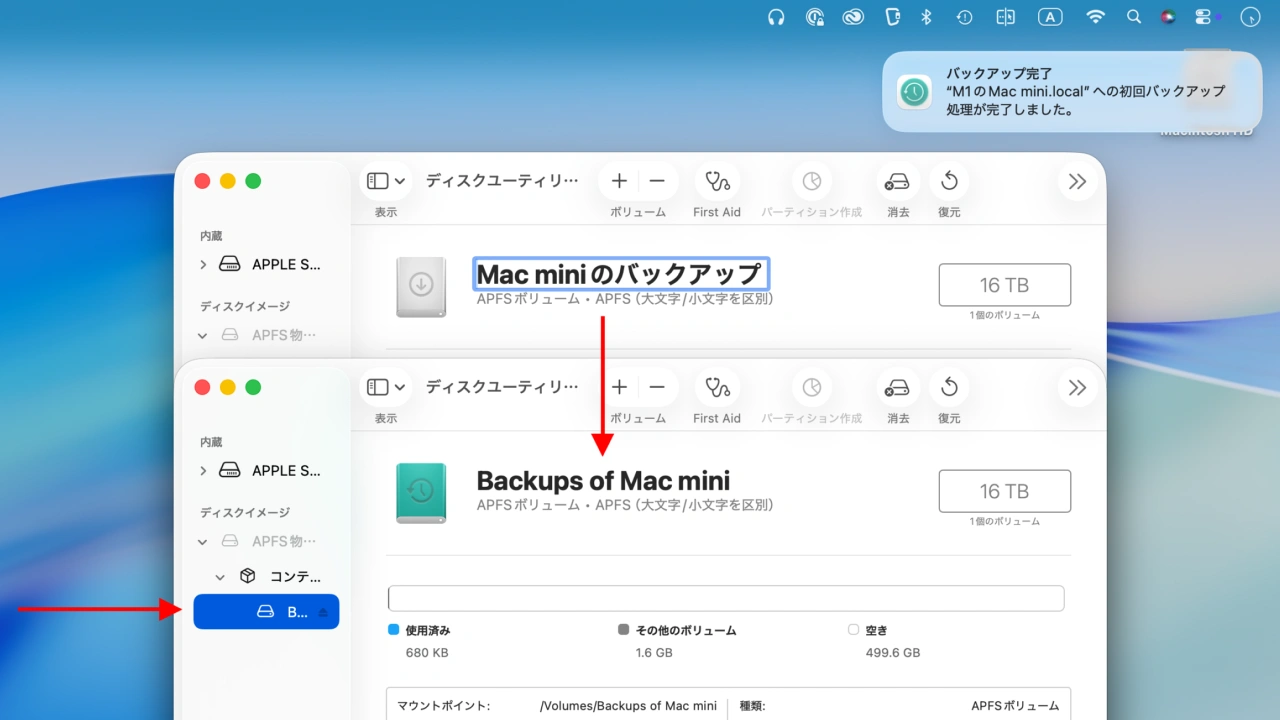The image size is (1280, 720).
Task: Remove a volume using the − icon
Action: (656, 387)
